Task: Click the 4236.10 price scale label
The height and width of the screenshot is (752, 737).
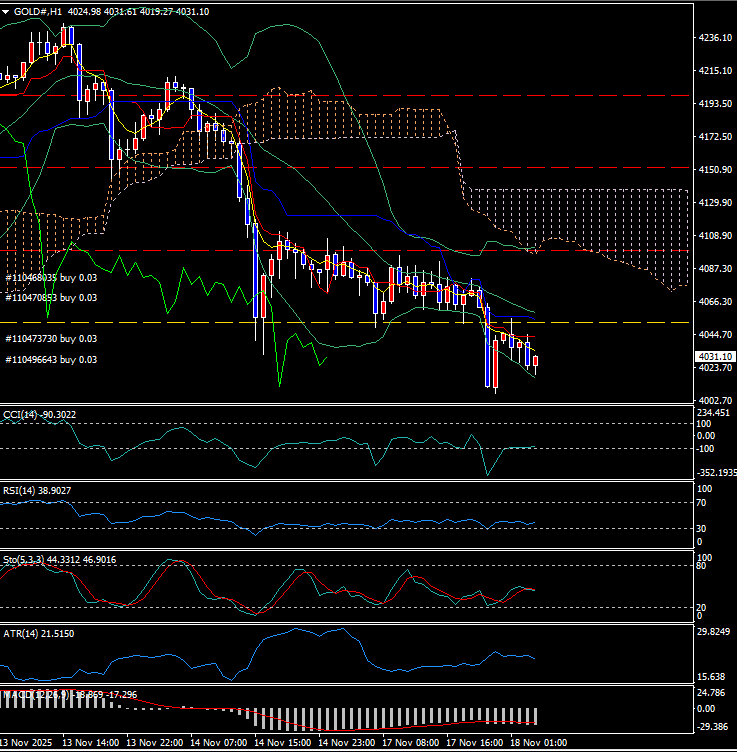Action: click(x=714, y=38)
